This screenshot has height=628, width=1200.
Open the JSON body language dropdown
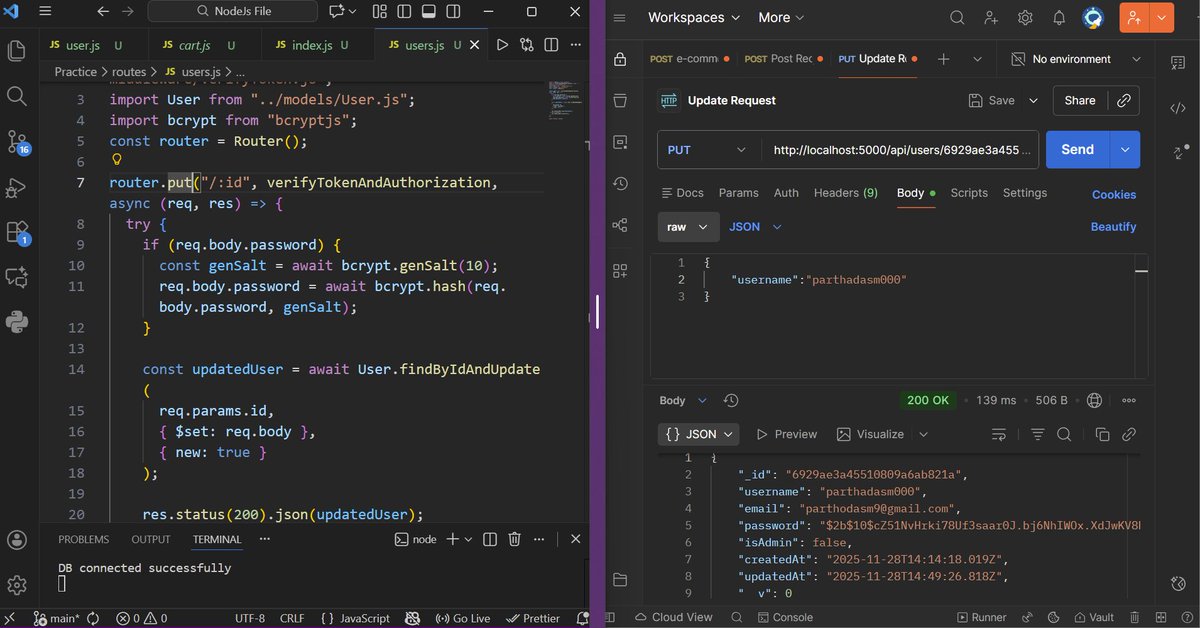[x=755, y=227]
